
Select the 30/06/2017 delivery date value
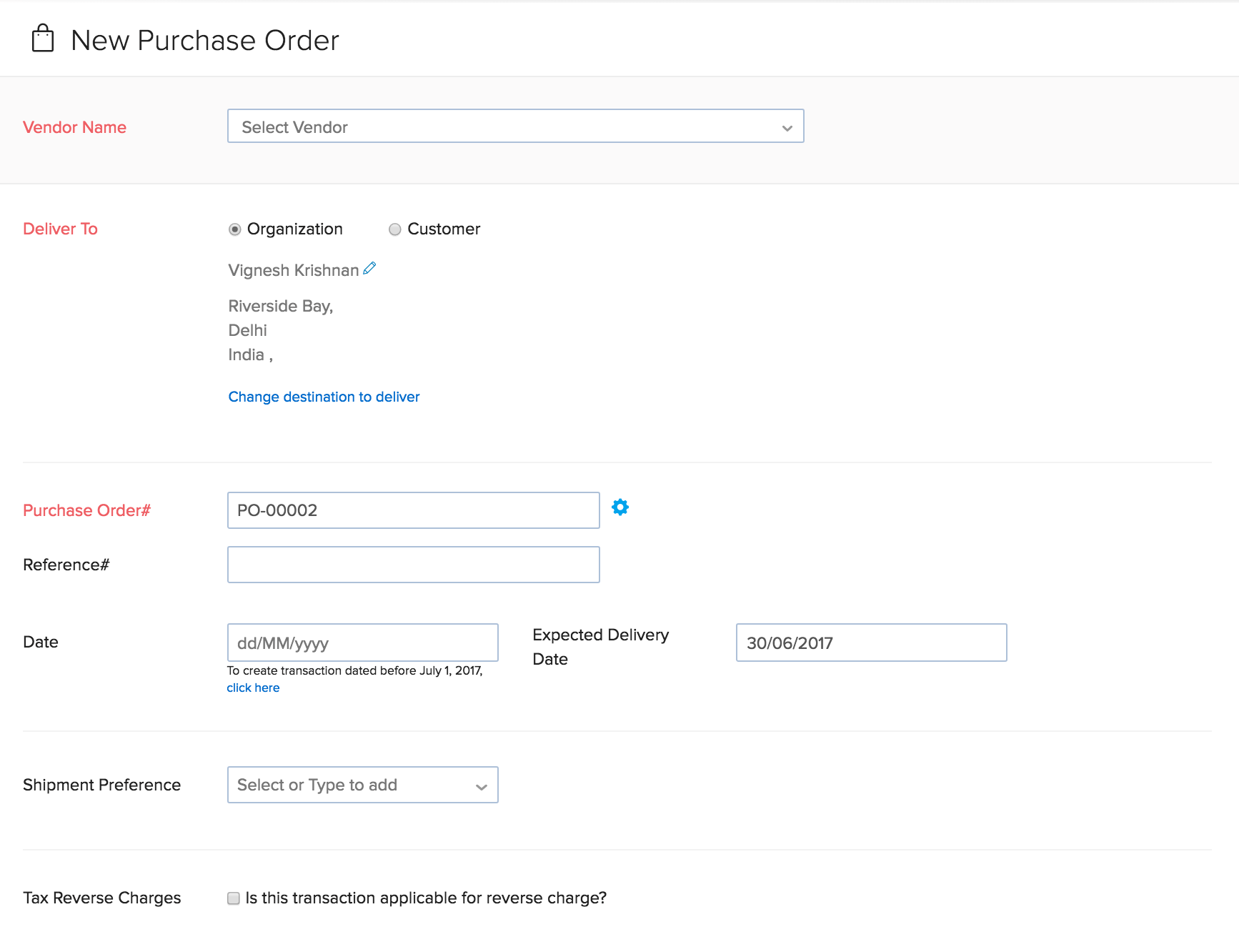(x=870, y=643)
